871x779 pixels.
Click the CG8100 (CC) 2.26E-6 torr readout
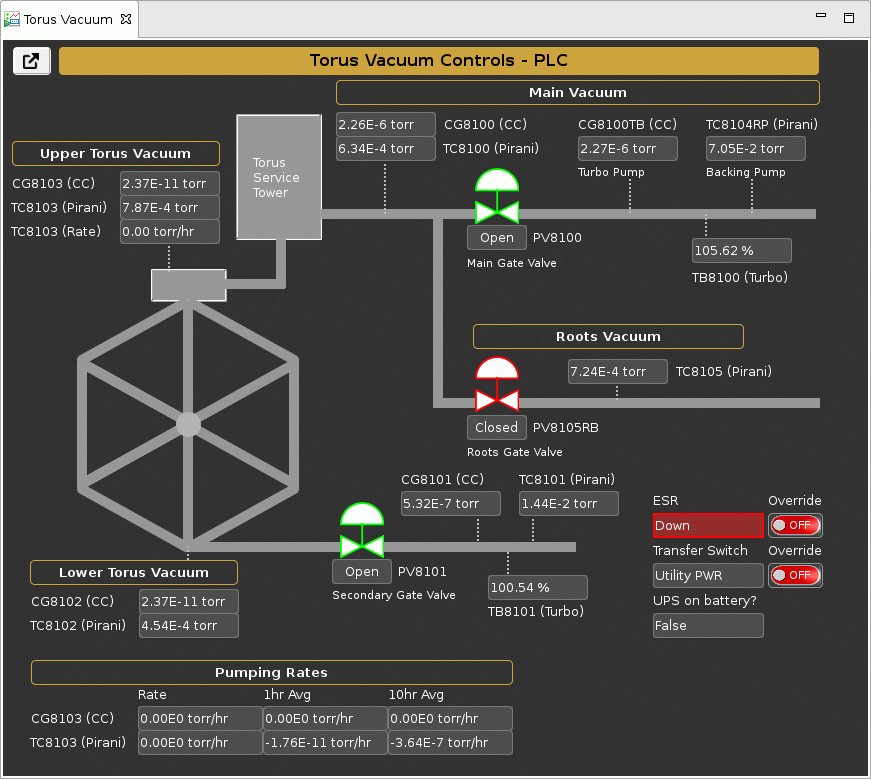(x=385, y=125)
